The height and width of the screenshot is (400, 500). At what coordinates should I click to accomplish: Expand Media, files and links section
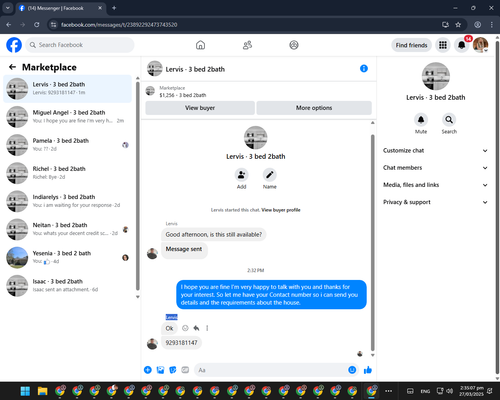coord(435,185)
